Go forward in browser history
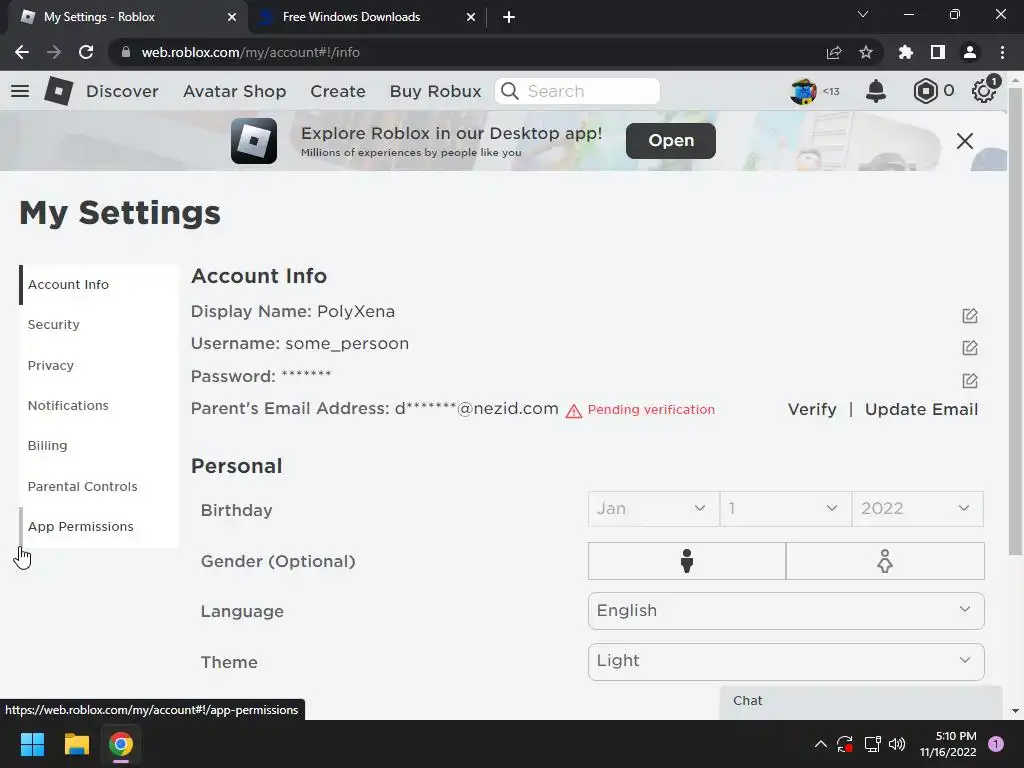Viewport: 1024px width, 768px height. [54, 52]
